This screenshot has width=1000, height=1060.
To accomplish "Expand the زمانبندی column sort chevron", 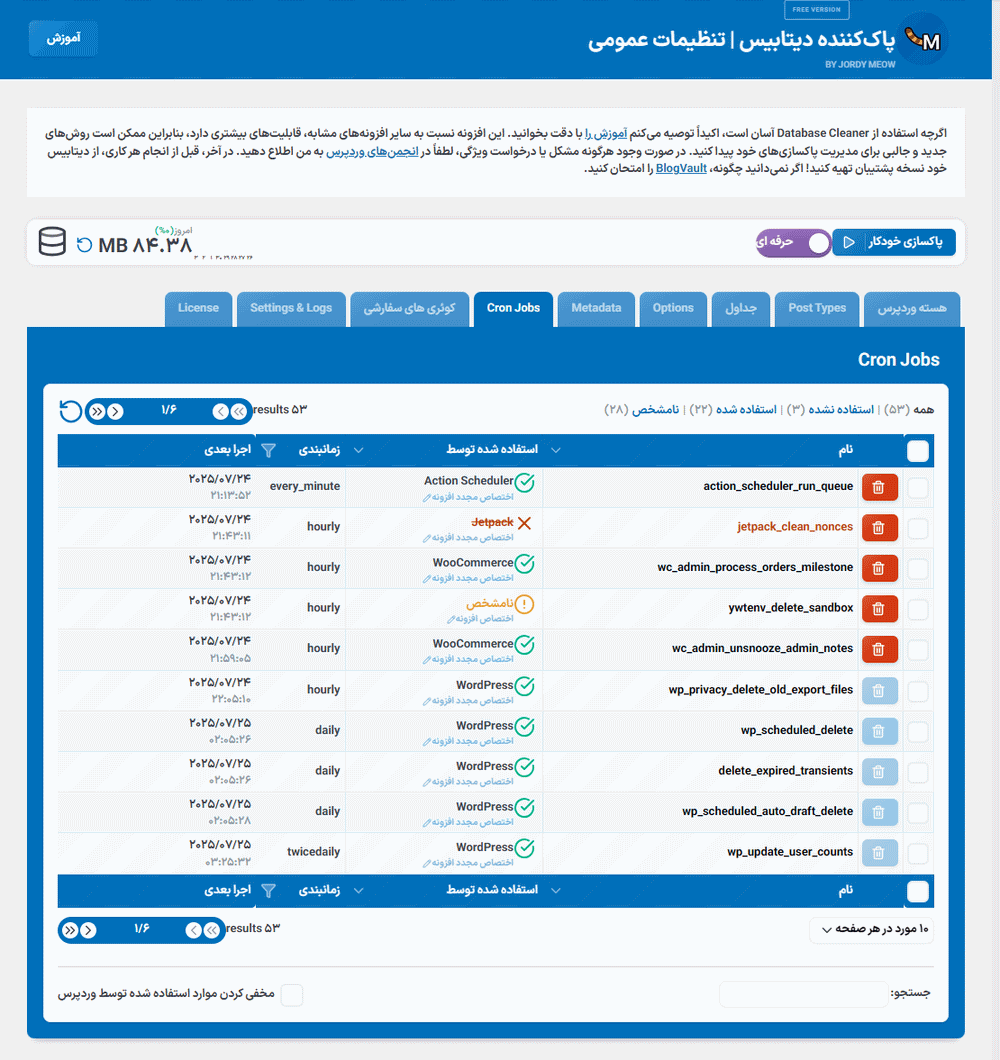I will pos(358,451).
